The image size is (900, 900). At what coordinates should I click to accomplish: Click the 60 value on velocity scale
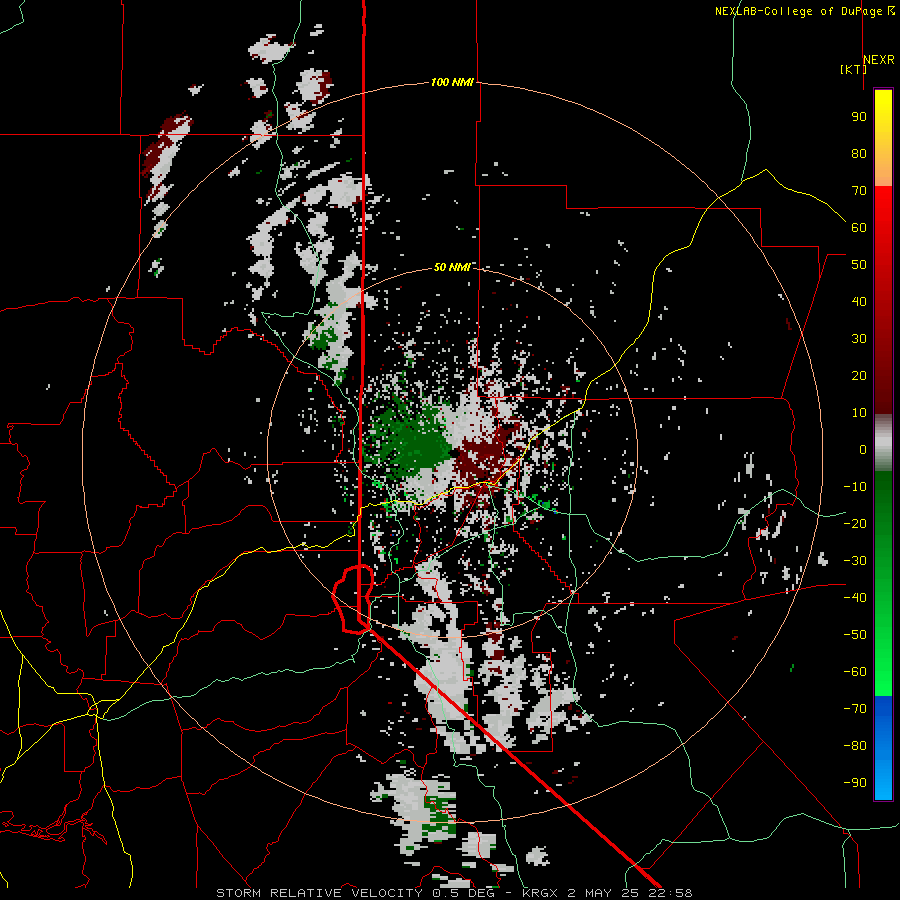(x=859, y=227)
